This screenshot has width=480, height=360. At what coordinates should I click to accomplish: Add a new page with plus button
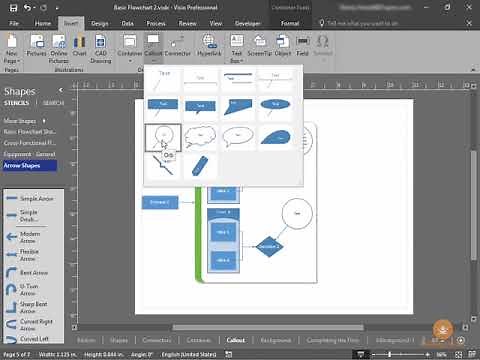point(461,340)
